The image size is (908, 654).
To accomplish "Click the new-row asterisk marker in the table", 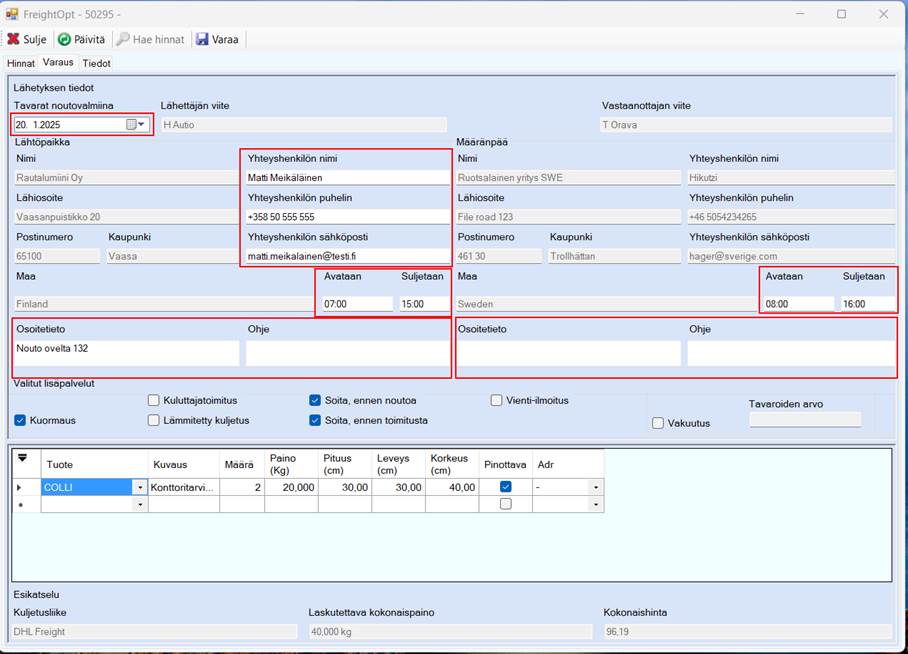I will 21,505.
